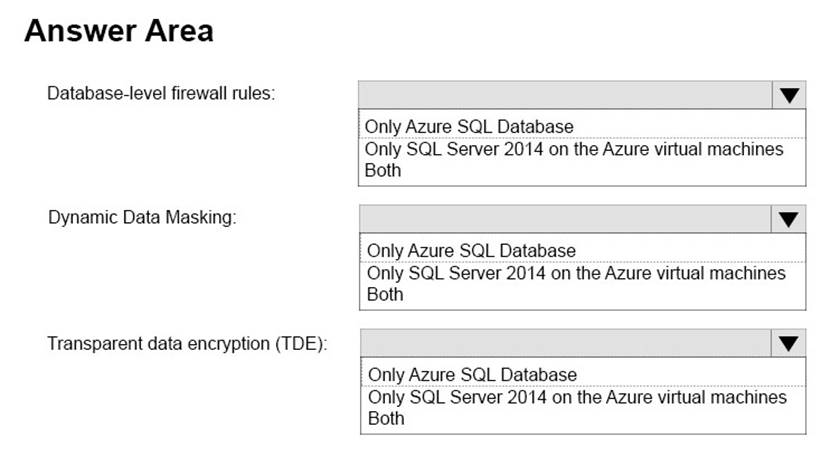
Task: Click the 'Database-level firewall rules:' label
Action: 162,94
